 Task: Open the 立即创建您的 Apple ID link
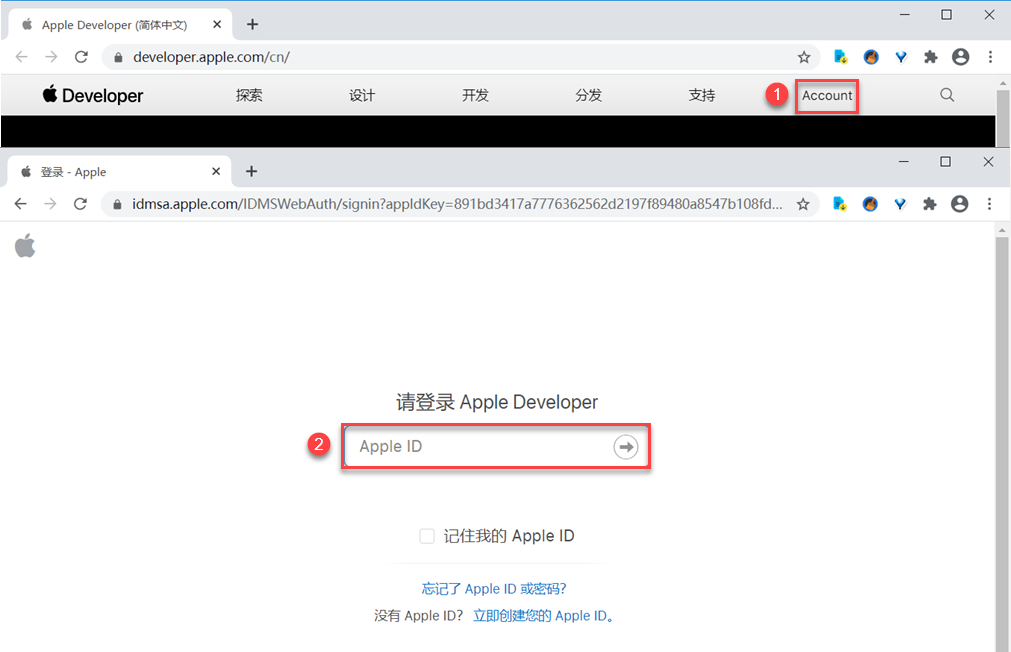point(543,615)
